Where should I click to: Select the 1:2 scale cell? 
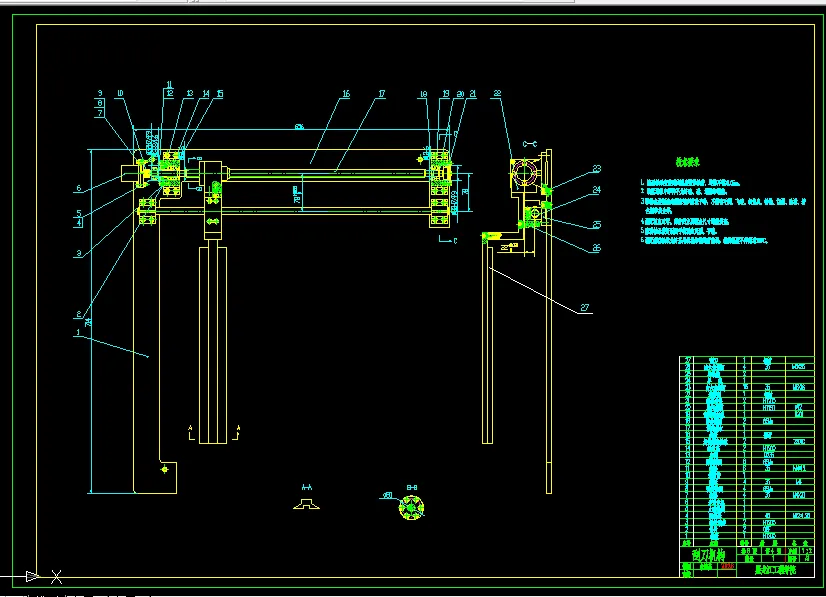click(x=807, y=551)
